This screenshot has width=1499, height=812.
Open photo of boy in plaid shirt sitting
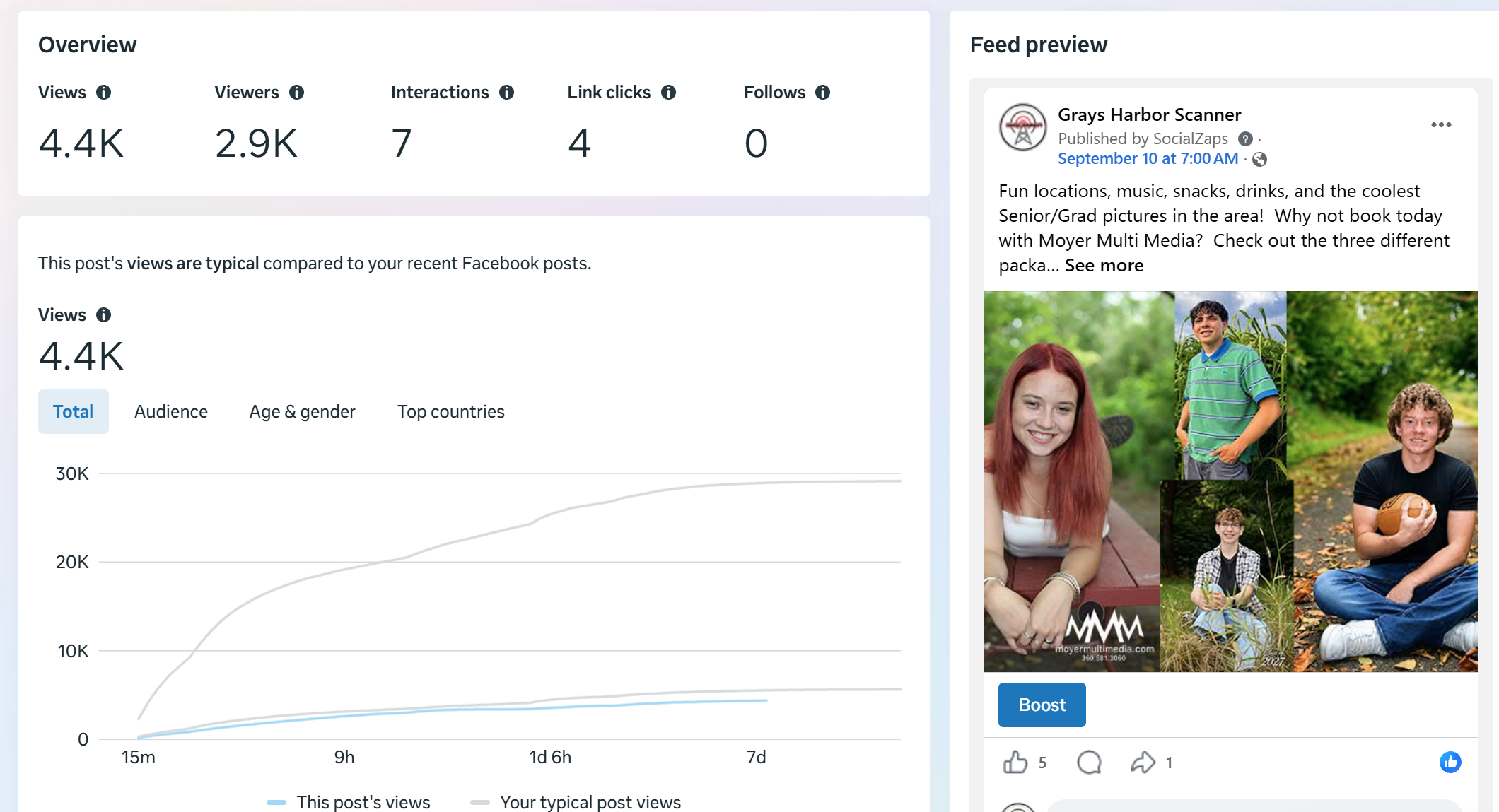[x=1227, y=576]
